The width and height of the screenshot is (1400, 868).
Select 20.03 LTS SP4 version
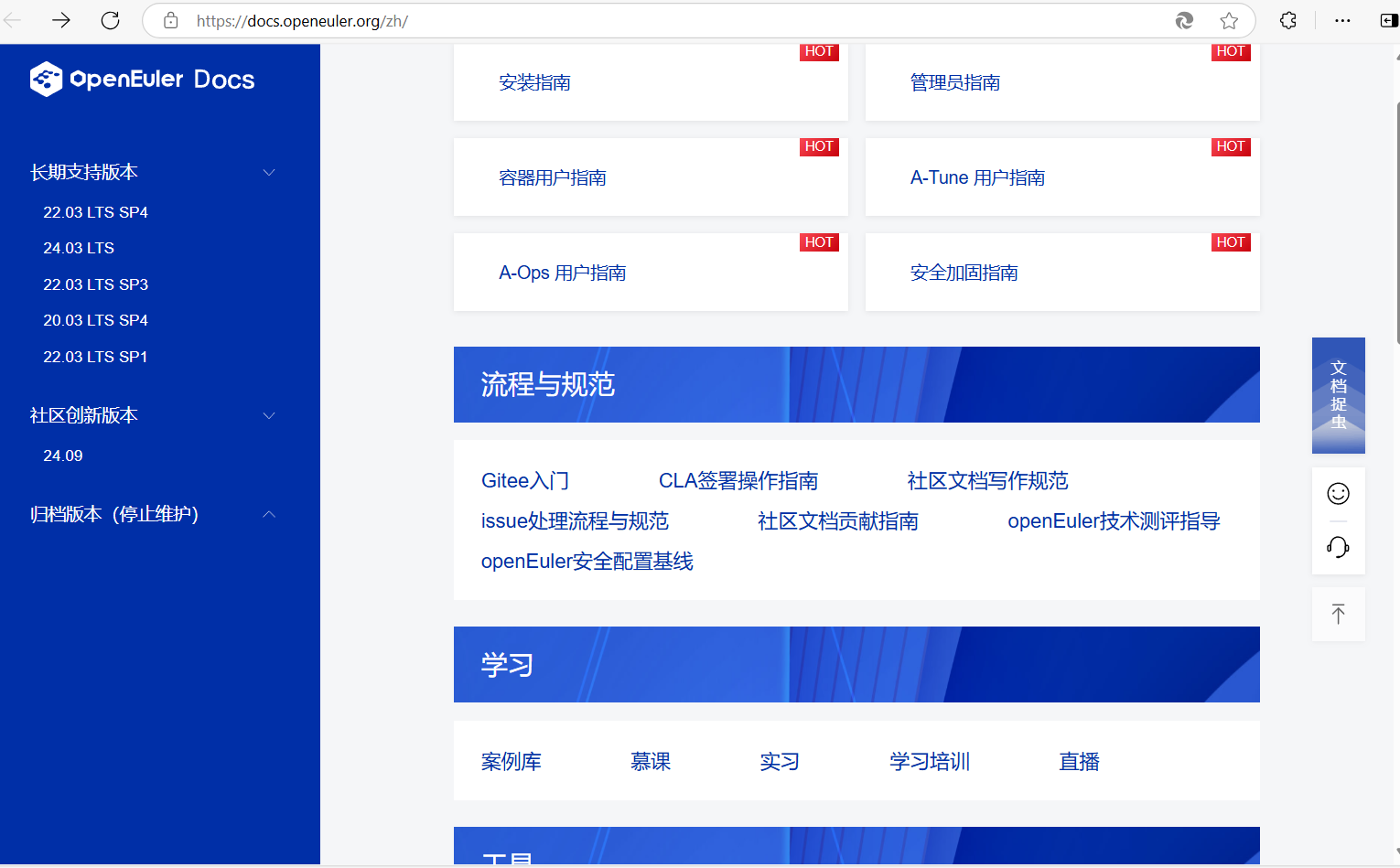click(95, 320)
